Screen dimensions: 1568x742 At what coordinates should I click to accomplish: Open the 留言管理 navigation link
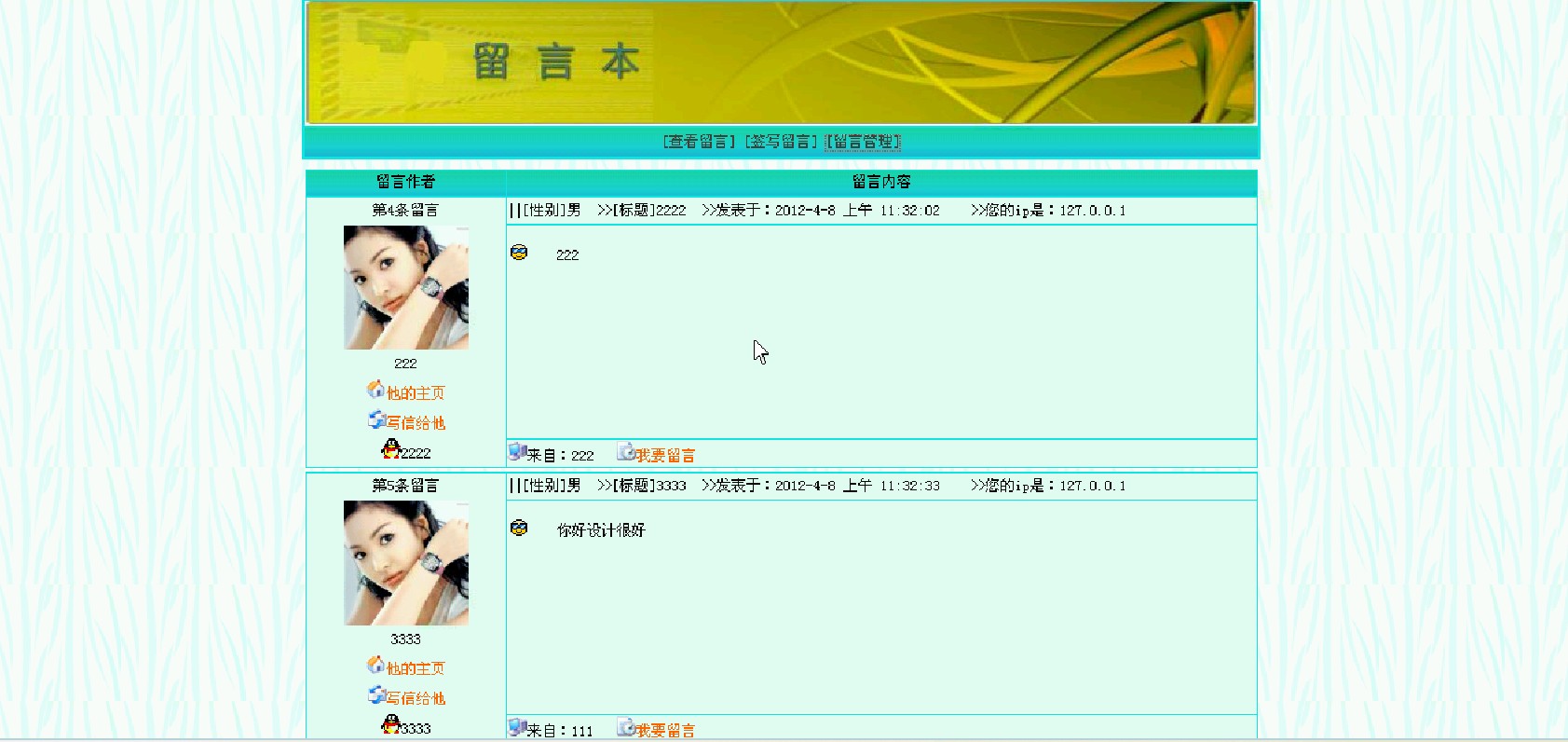pos(863,142)
